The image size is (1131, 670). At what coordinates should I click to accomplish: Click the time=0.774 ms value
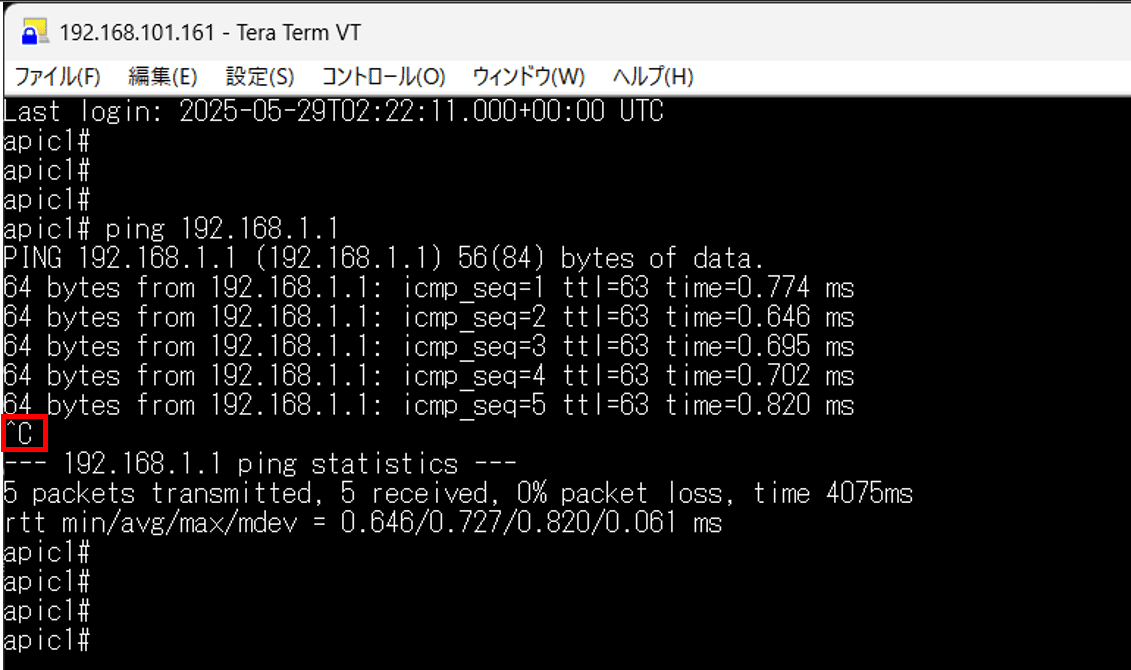pyautogui.click(x=760, y=288)
